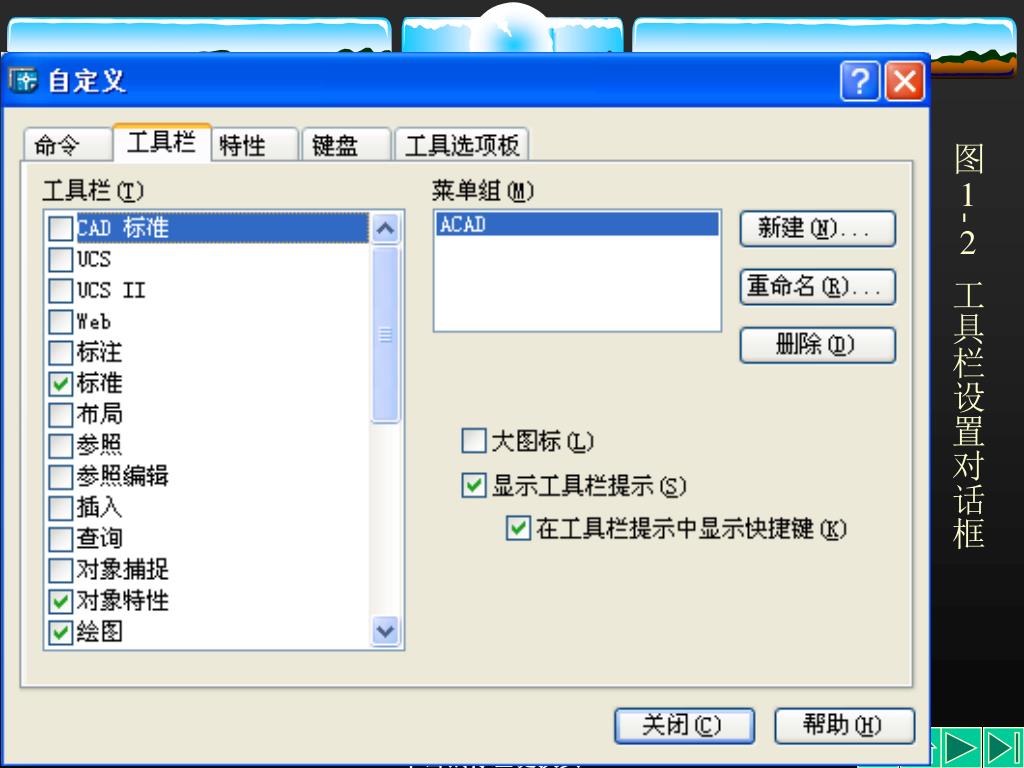Close the 自定义 dialog with red X
The height and width of the screenshot is (768, 1024).
click(904, 81)
